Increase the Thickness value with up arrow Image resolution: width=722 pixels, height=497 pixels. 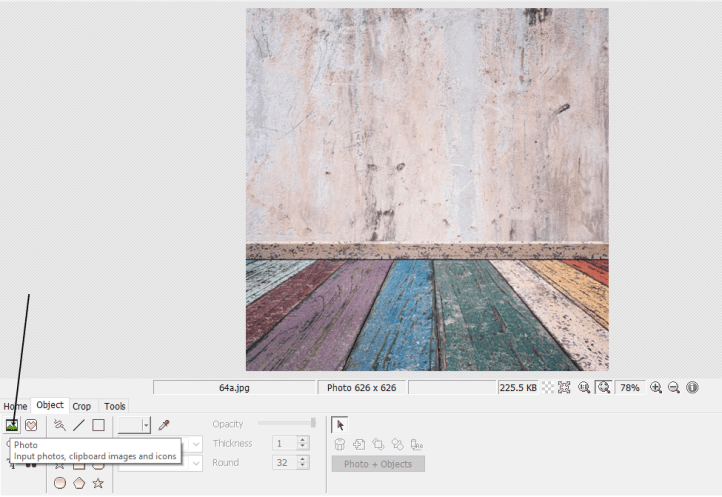pyautogui.click(x=303, y=439)
